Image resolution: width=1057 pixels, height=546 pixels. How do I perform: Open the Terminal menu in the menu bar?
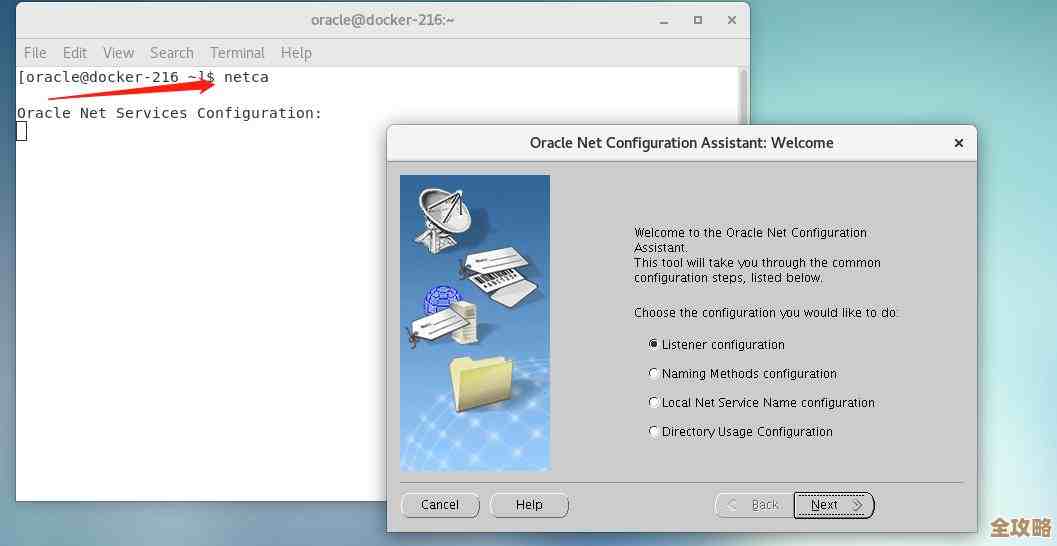pos(237,53)
